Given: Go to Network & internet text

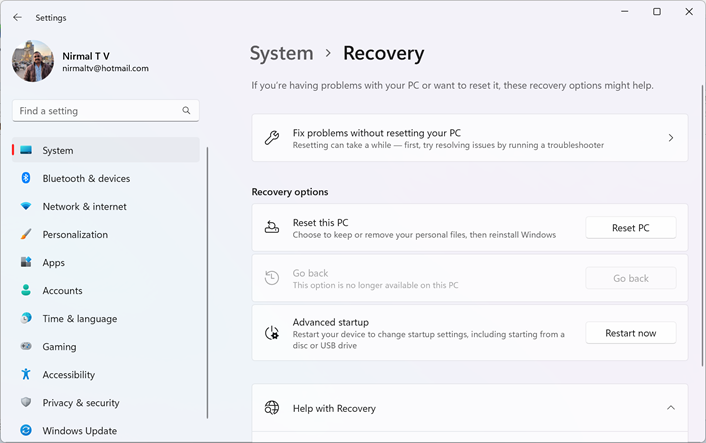Looking at the screenshot, I should pyautogui.click(x=85, y=206).
